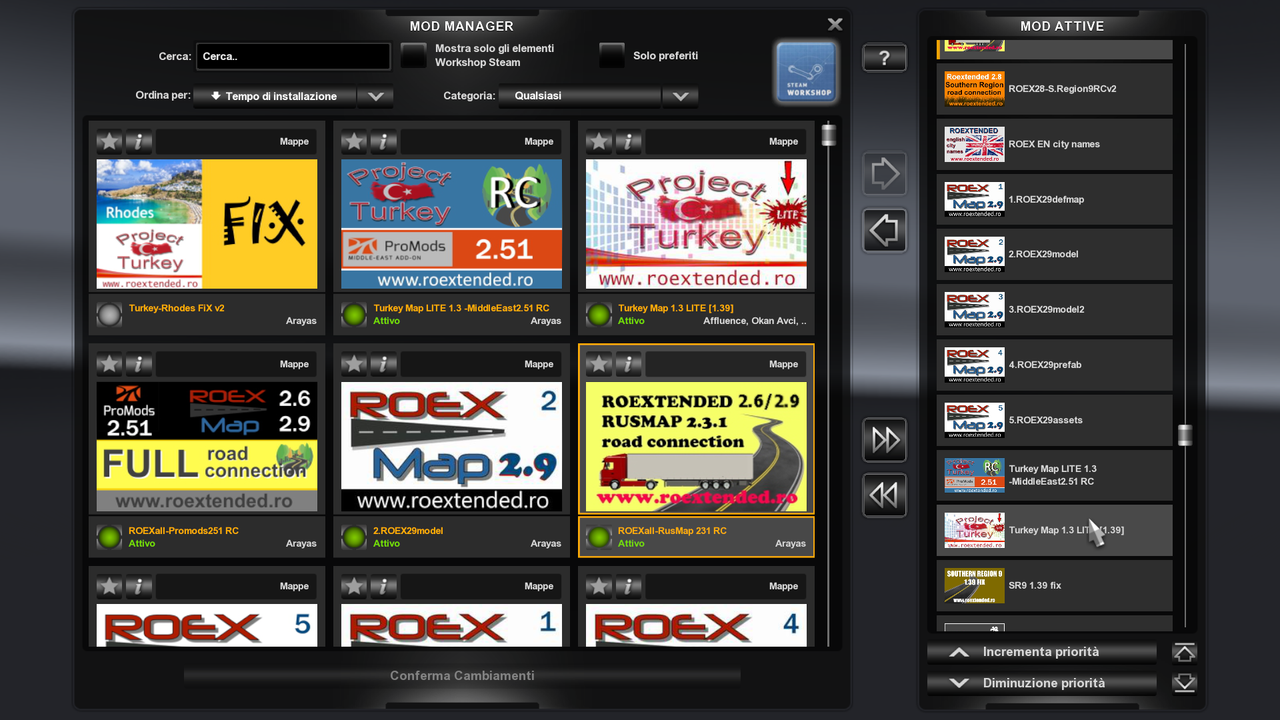
Task: Activate all mods with double right arrow
Action: [885, 440]
